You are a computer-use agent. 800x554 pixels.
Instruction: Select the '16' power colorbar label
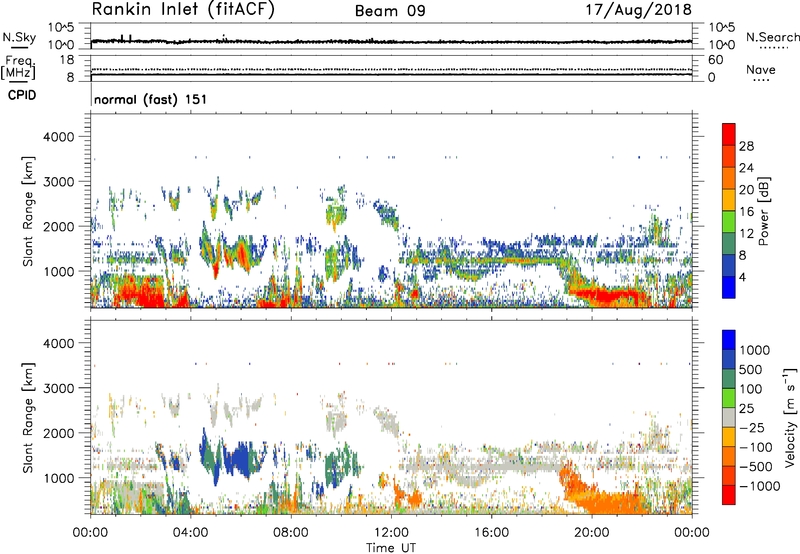tap(746, 212)
